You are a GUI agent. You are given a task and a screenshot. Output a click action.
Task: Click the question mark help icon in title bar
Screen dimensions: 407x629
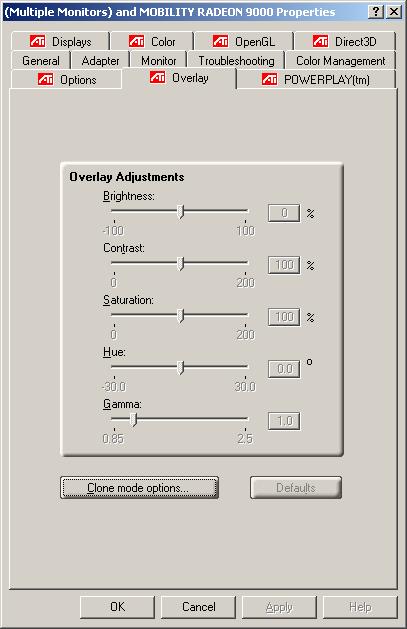(x=375, y=12)
